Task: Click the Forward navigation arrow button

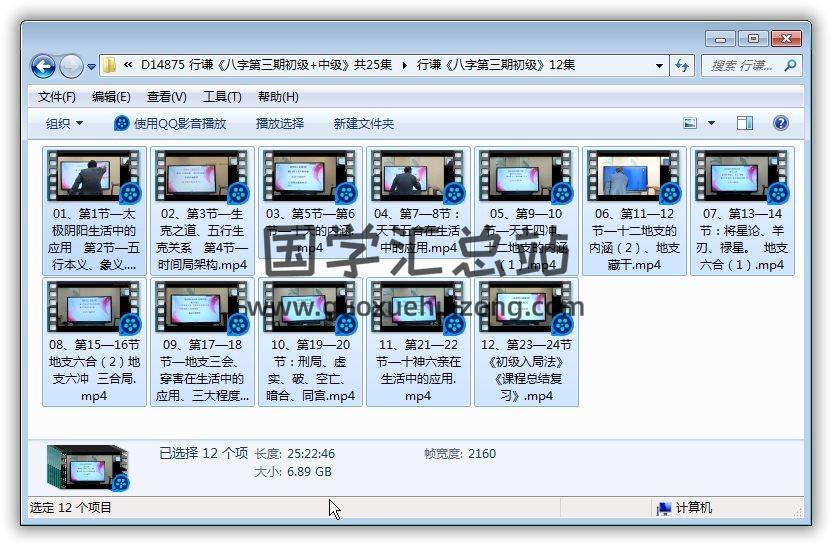Action: [x=72, y=66]
